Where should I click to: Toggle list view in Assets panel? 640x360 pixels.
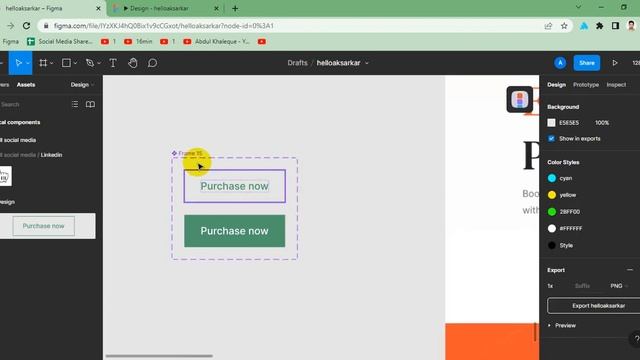75,104
